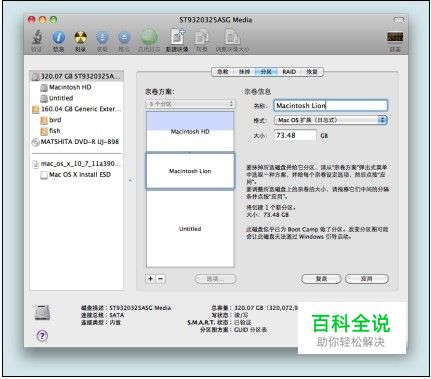The height and width of the screenshot is (379, 431).
Task: Click the fish volume folder icon
Action: click(44, 131)
